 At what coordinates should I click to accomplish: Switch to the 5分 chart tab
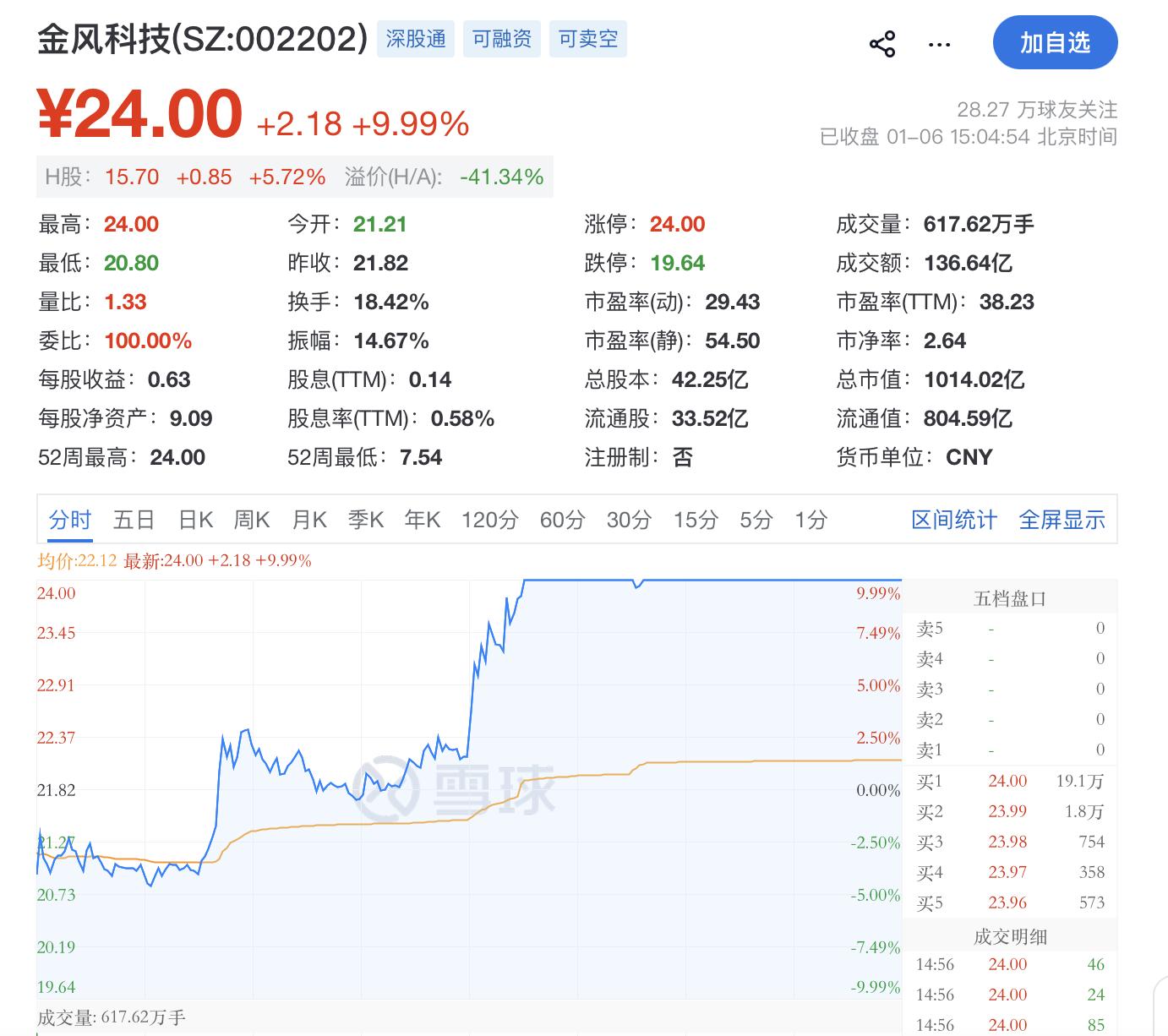point(756,520)
